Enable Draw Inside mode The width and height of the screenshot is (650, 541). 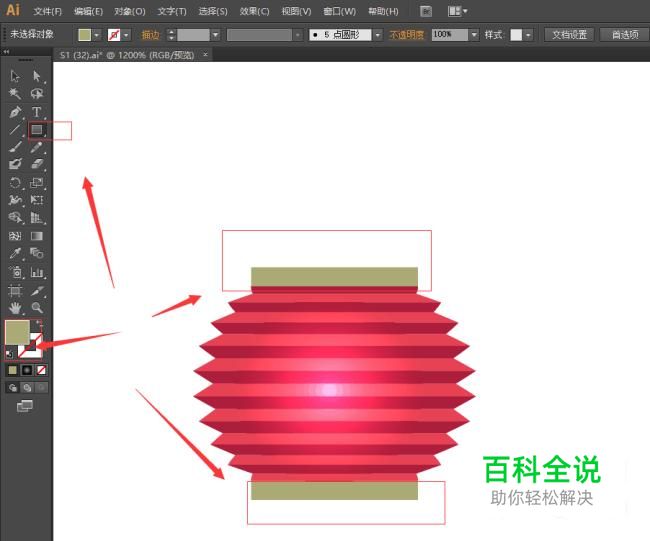(41, 388)
